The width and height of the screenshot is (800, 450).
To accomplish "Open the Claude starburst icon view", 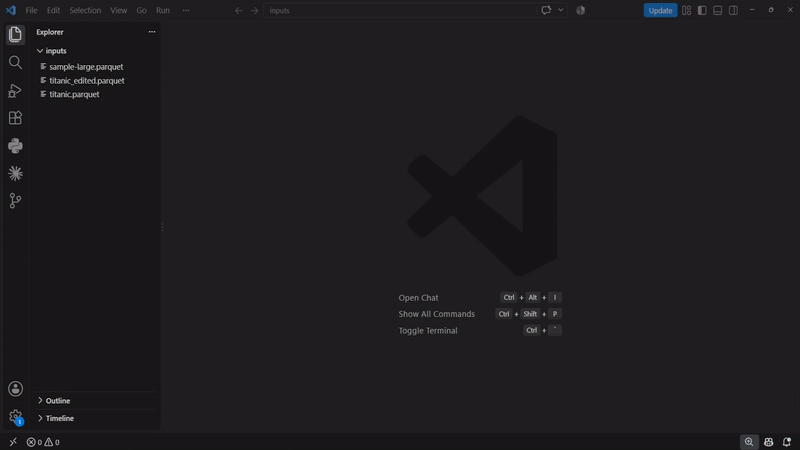I will [x=15, y=173].
